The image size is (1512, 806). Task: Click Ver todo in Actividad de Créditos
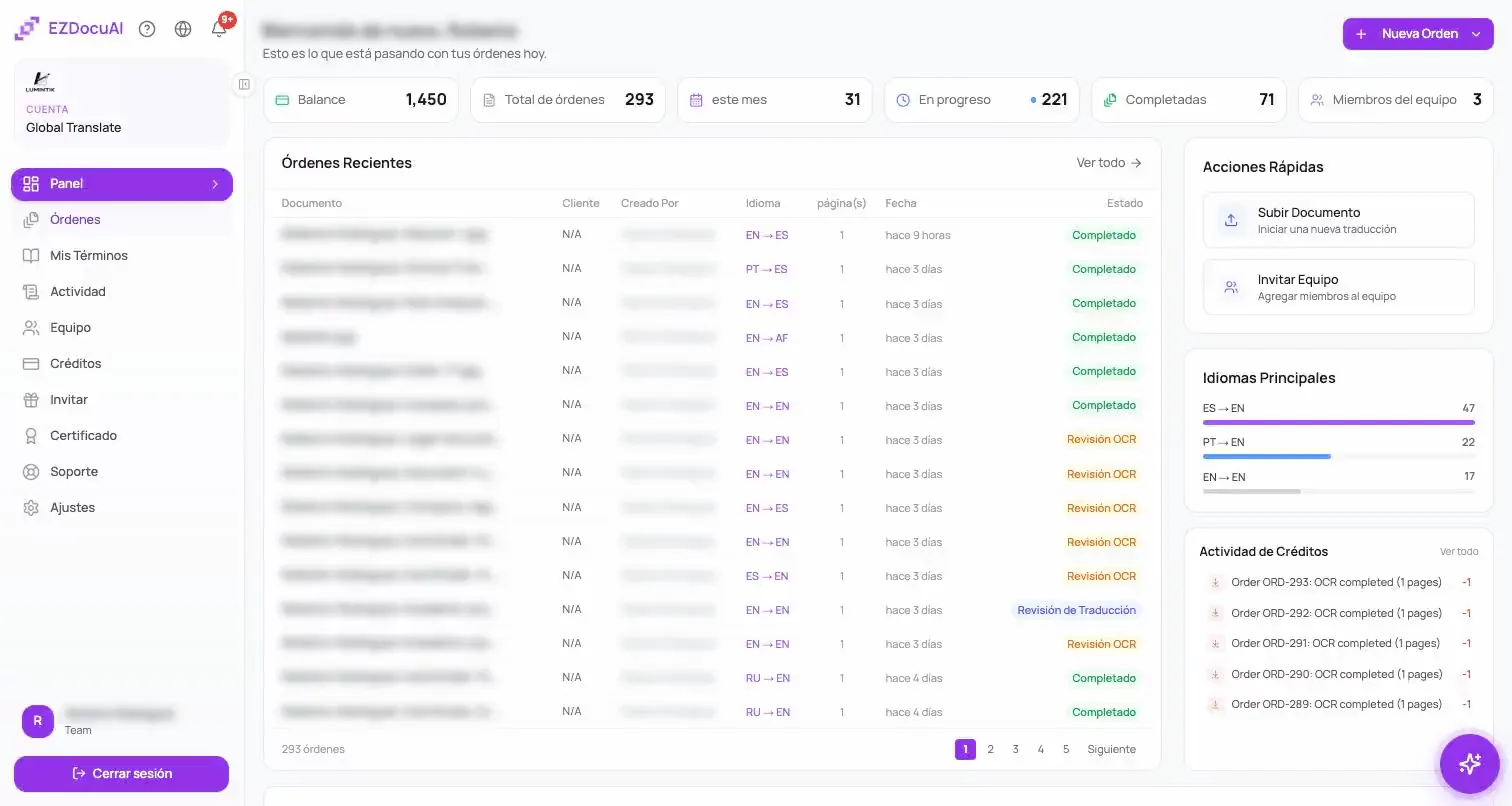pyautogui.click(x=1459, y=552)
